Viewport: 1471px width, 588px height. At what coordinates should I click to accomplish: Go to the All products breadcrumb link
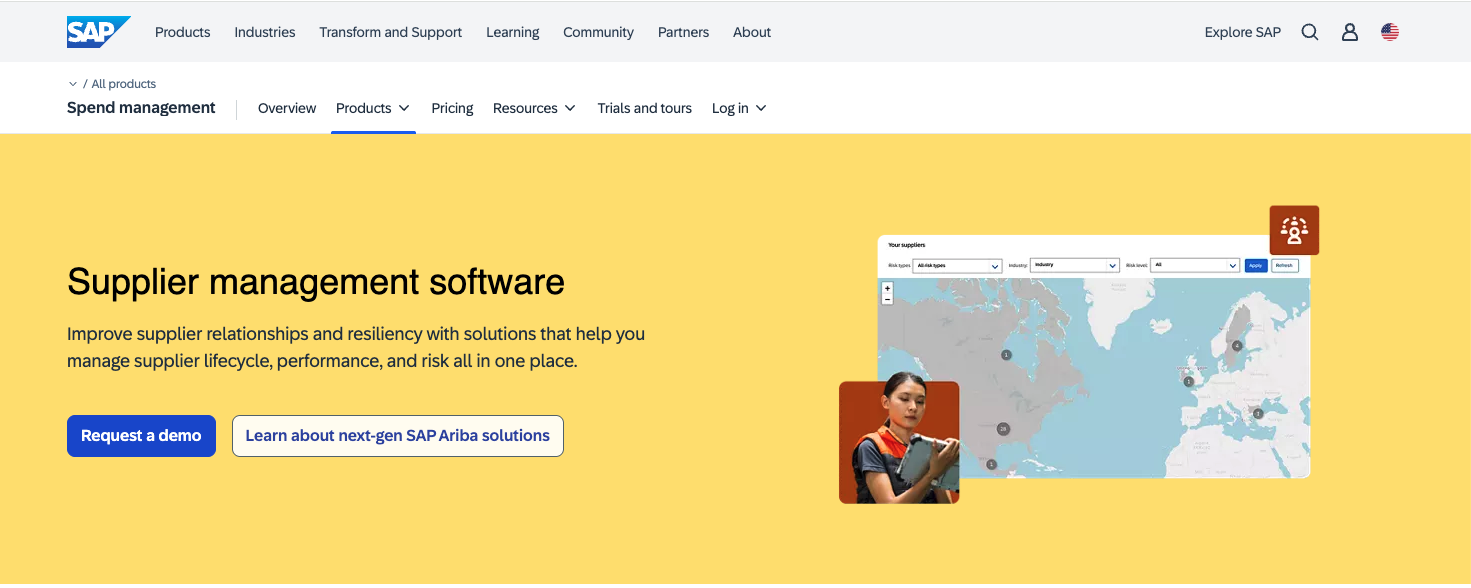tap(124, 84)
